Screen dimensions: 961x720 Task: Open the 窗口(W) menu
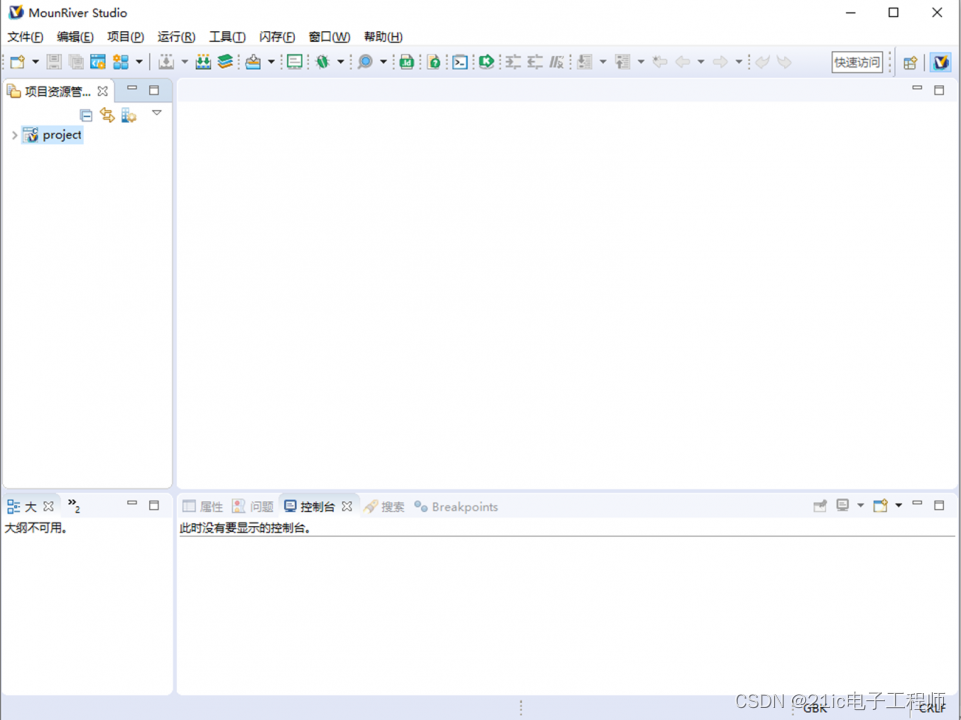tap(329, 37)
